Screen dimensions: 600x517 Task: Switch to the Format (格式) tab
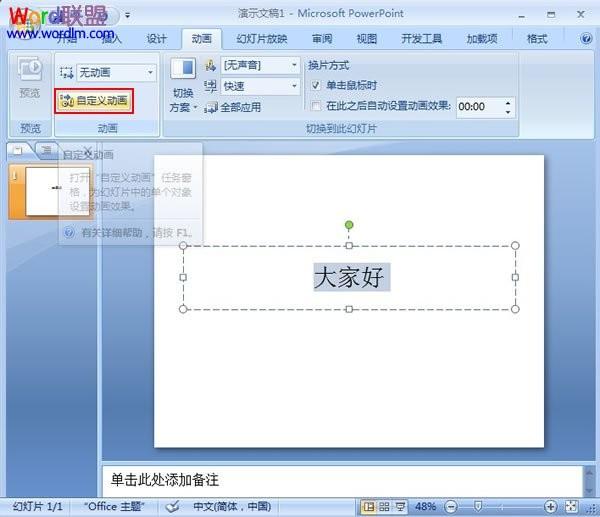[x=537, y=39]
